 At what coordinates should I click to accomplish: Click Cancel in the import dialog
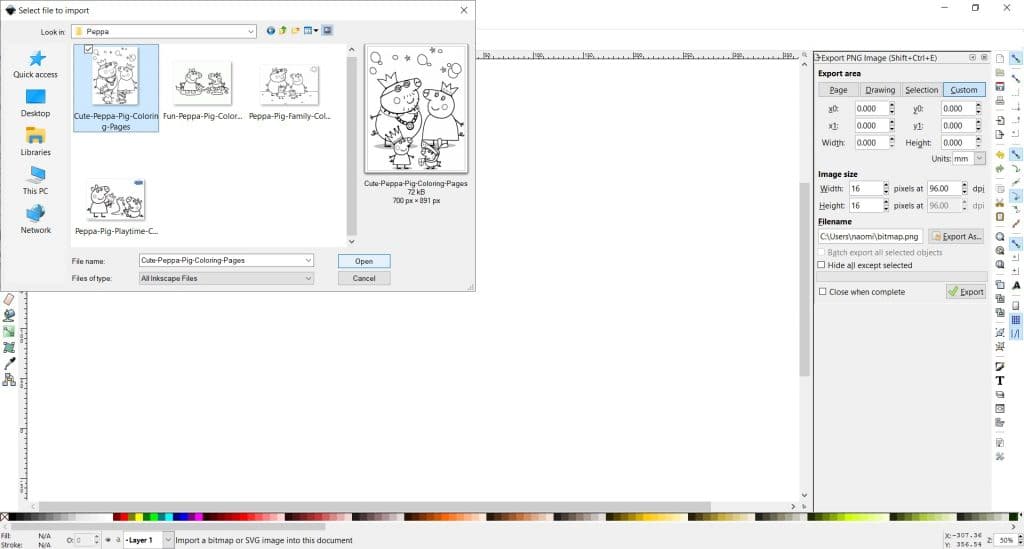[x=364, y=278]
